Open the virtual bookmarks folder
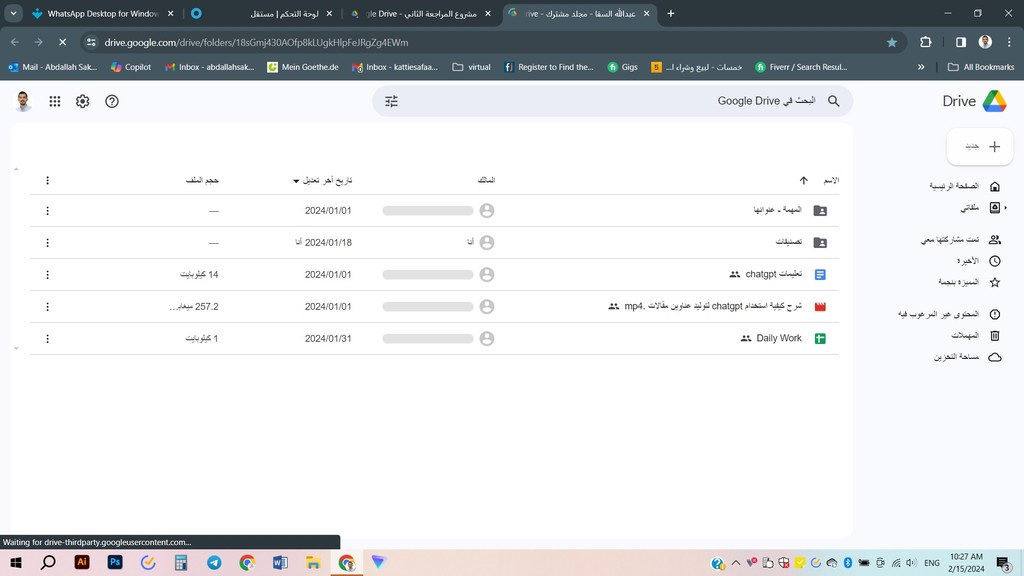This screenshot has height=576, width=1024. 471,67
